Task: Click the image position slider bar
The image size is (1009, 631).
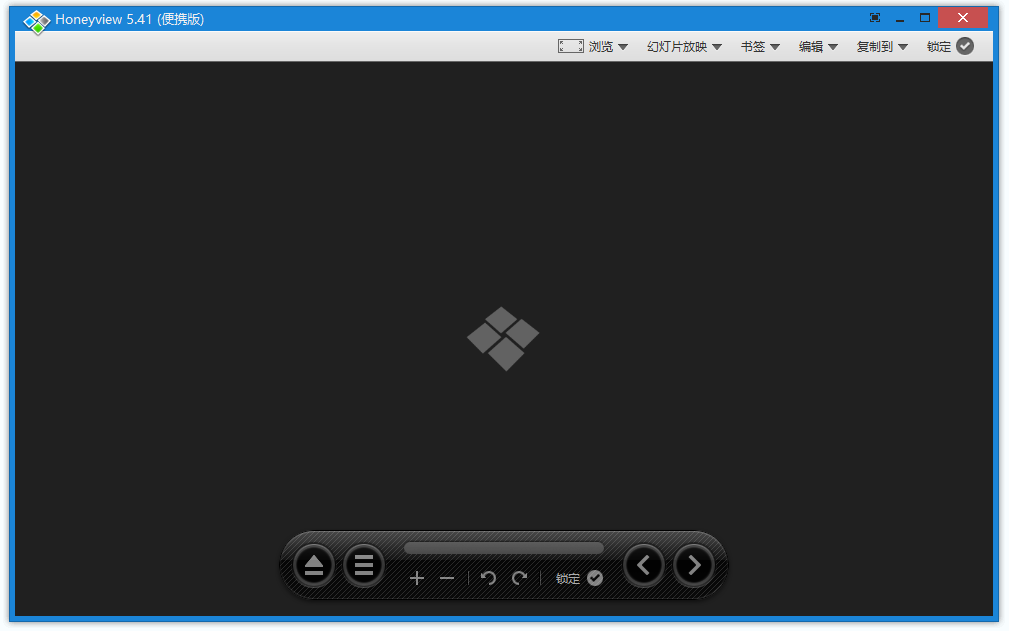Action: point(504,548)
